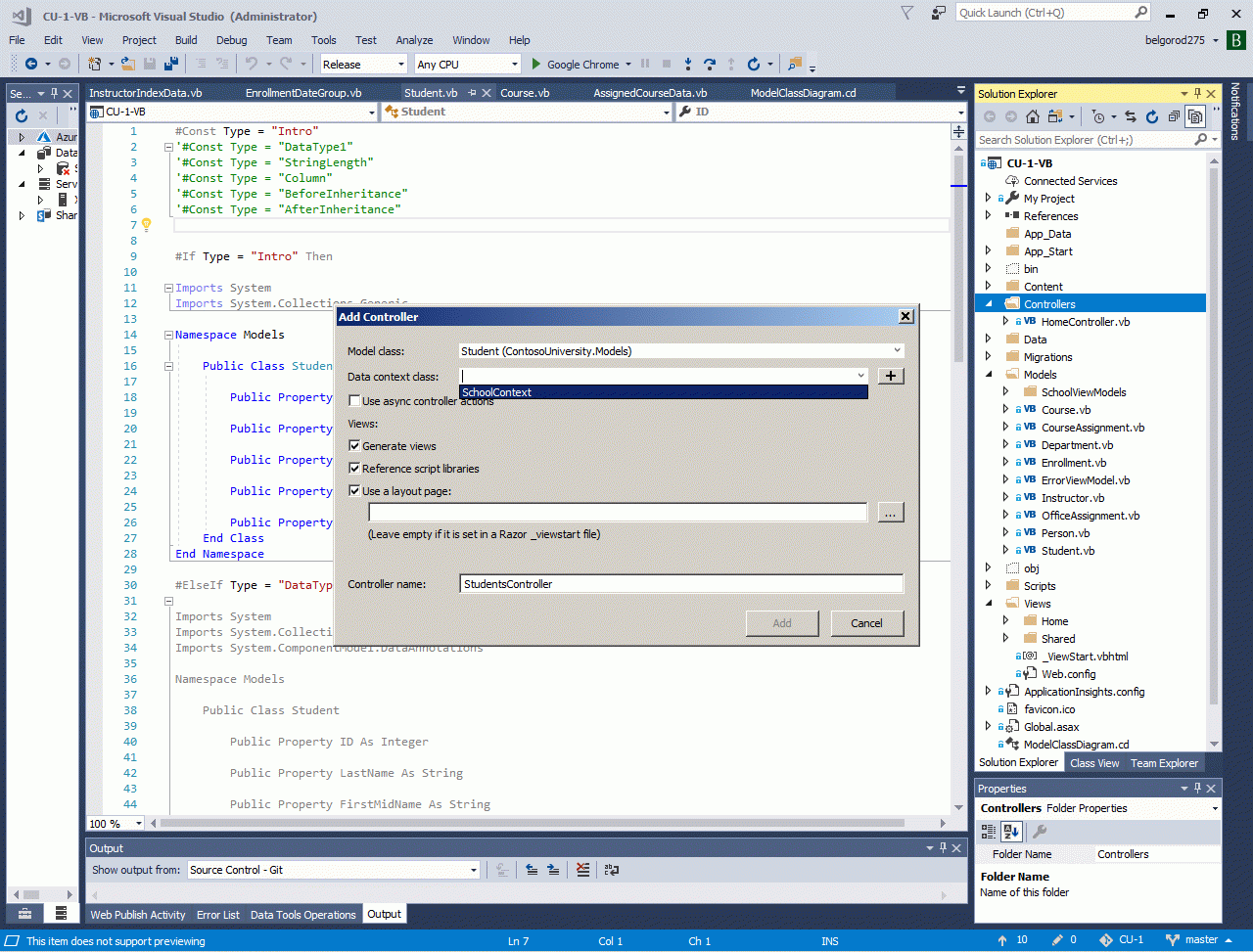Viewport: 1253px width, 952px height.
Task: Click the Home icon in Solution Explorer
Action: pyautogui.click(x=1033, y=116)
